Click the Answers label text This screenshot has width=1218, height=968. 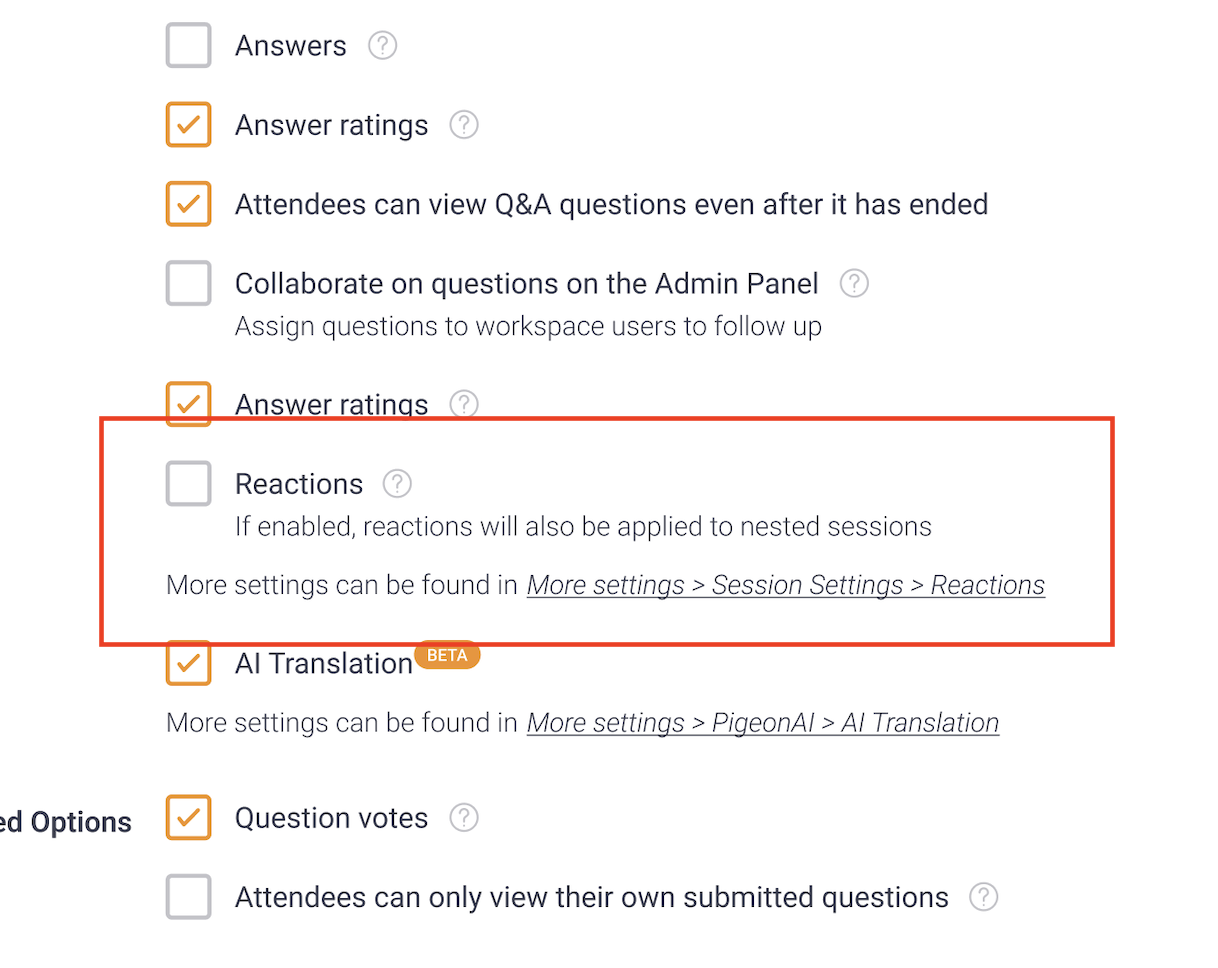tap(290, 46)
